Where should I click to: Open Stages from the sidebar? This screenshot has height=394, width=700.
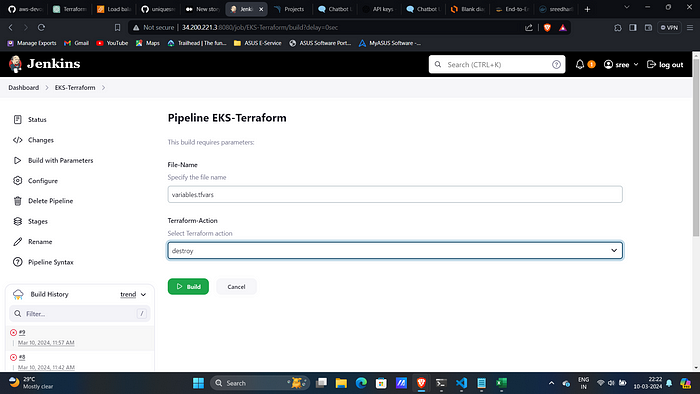[x=30, y=221]
